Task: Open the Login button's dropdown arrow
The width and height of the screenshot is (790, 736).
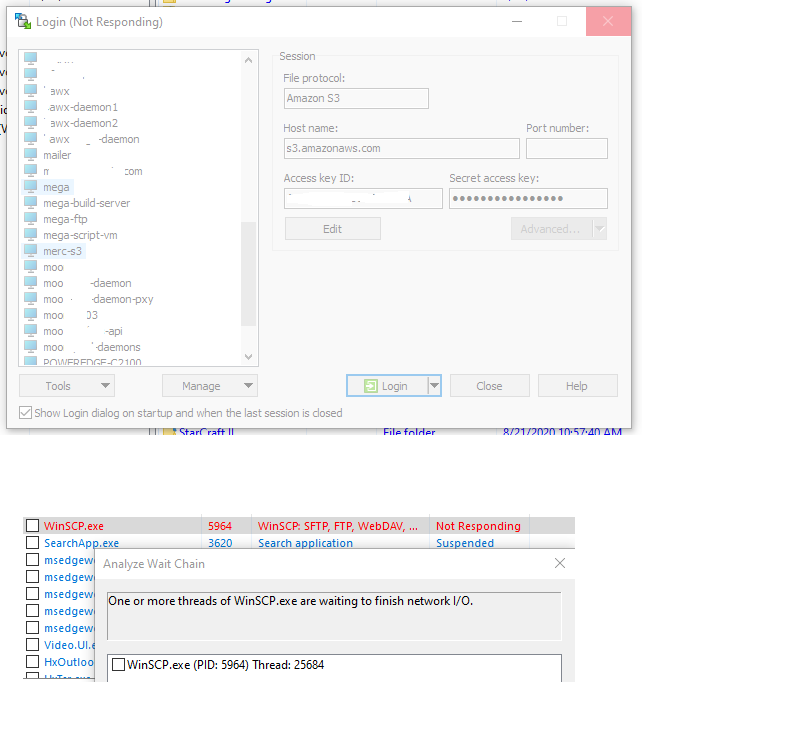Action: [434, 386]
